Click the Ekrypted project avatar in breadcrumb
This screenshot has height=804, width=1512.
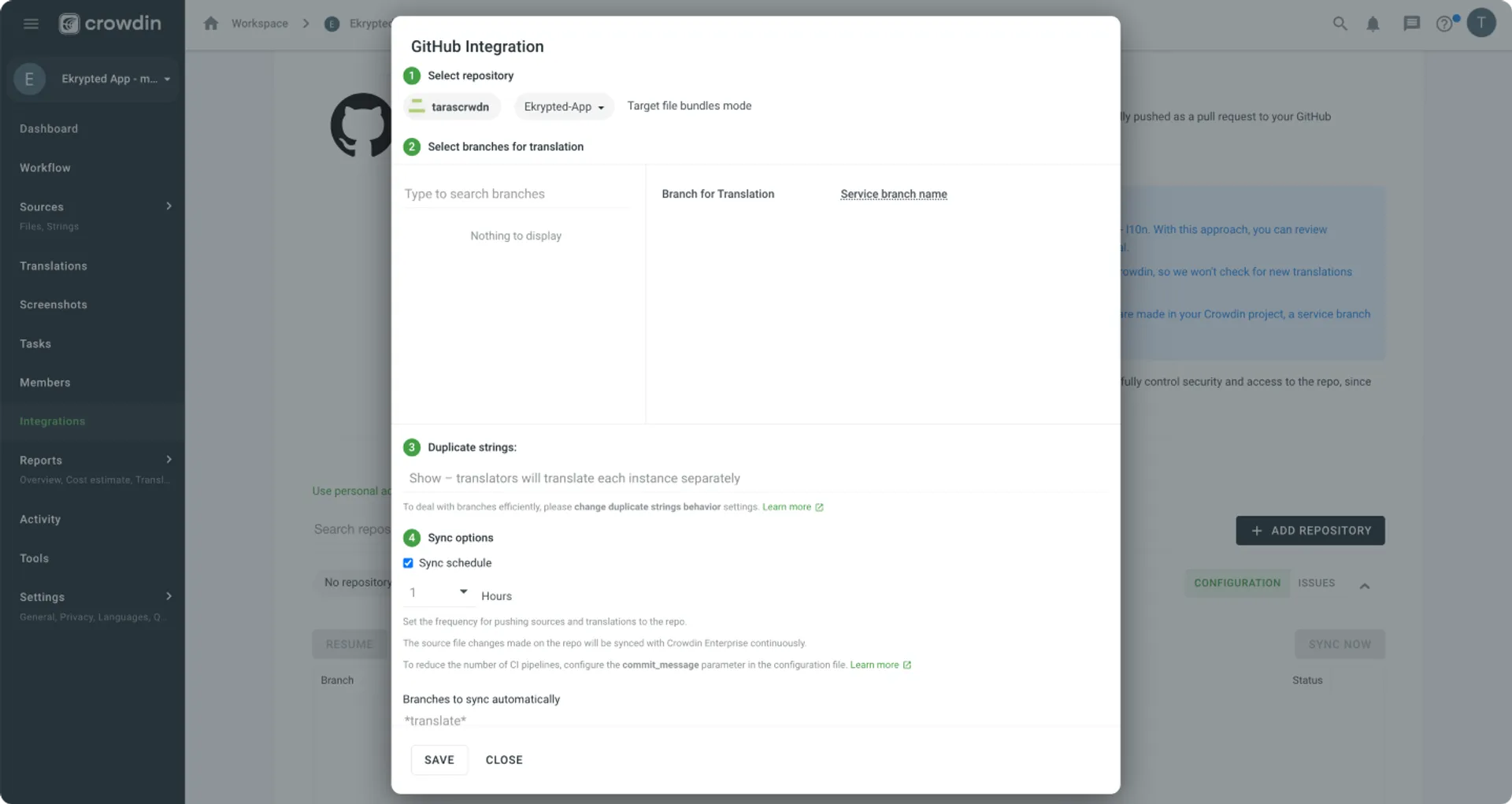click(332, 24)
